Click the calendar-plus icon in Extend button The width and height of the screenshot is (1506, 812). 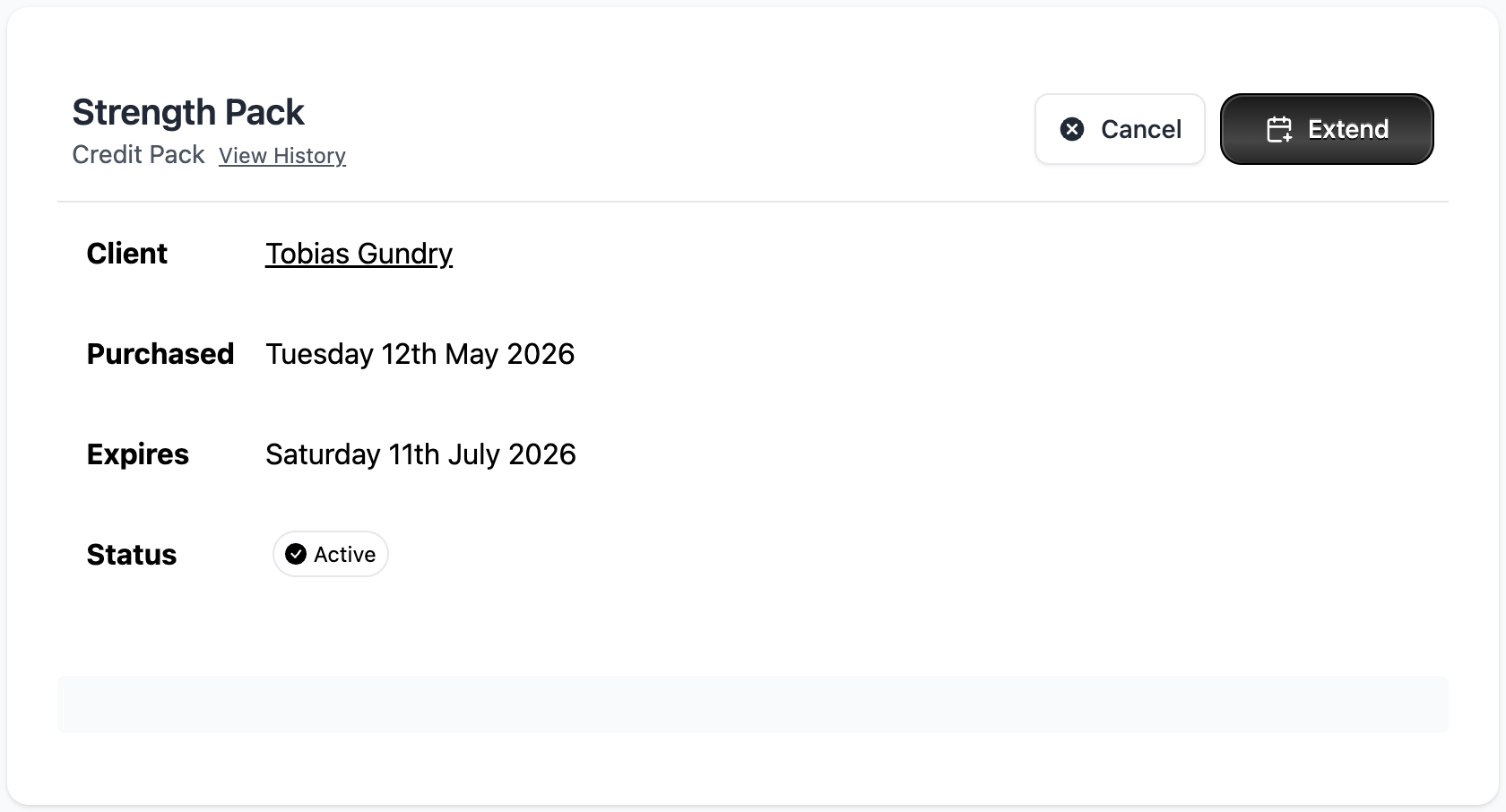pyautogui.click(x=1279, y=129)
